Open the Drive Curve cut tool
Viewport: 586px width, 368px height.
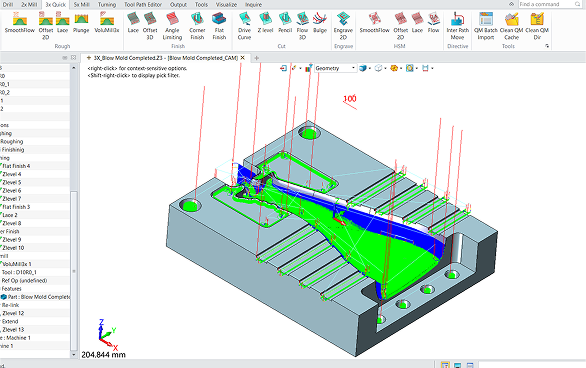[x=244, y=26]
